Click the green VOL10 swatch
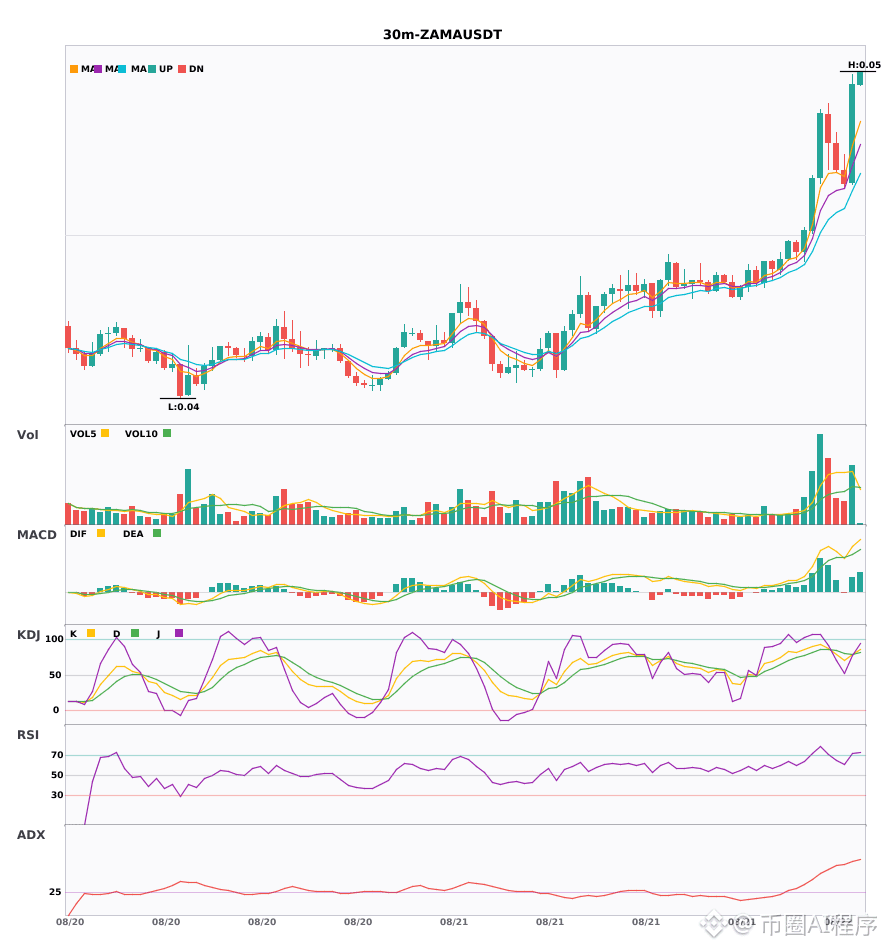Viewport: 885px width, 950px height. point(167,433)
